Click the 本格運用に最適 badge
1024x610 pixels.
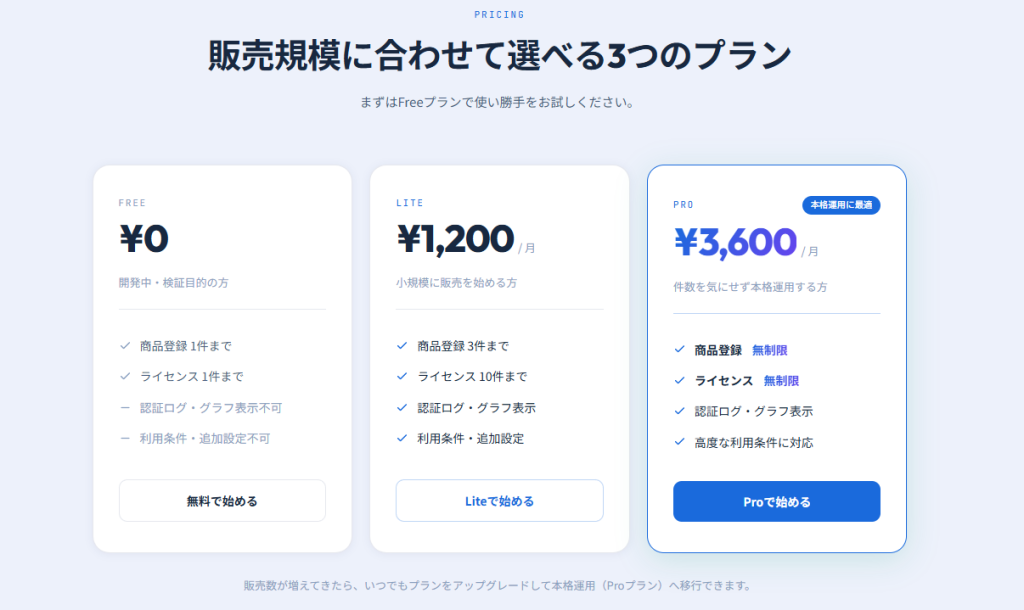coord(840,205)
